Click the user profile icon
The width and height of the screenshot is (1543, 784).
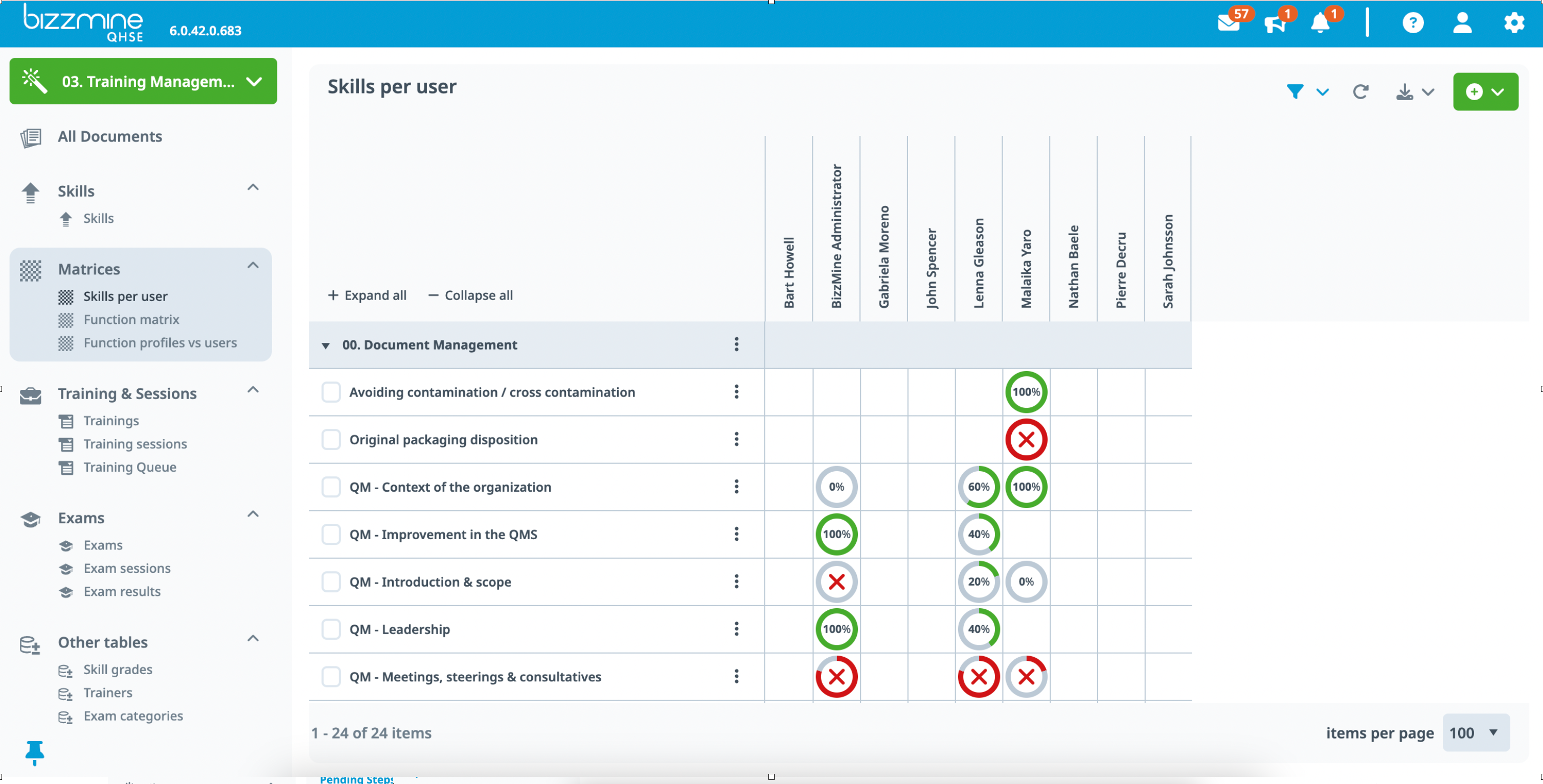tap(1462, 23)
